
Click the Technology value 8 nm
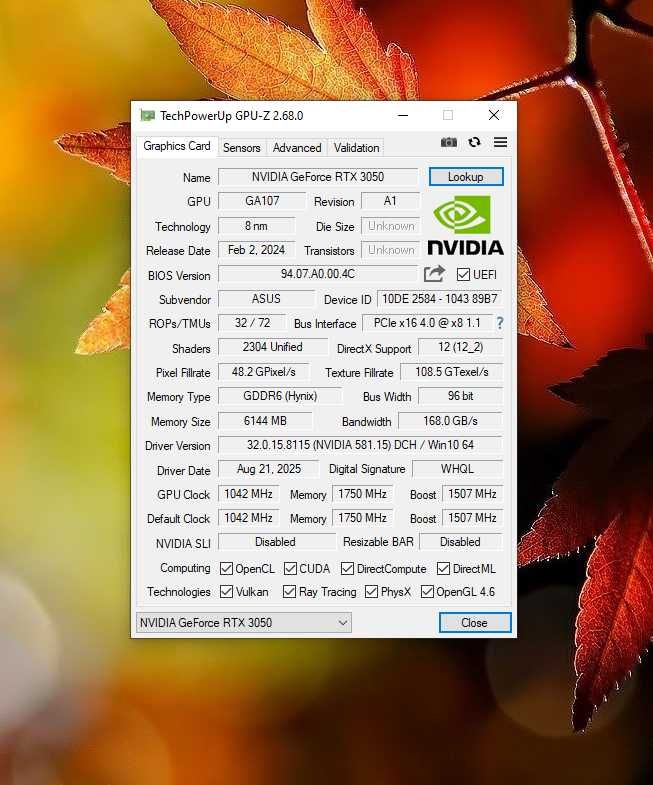coord(256,226)
